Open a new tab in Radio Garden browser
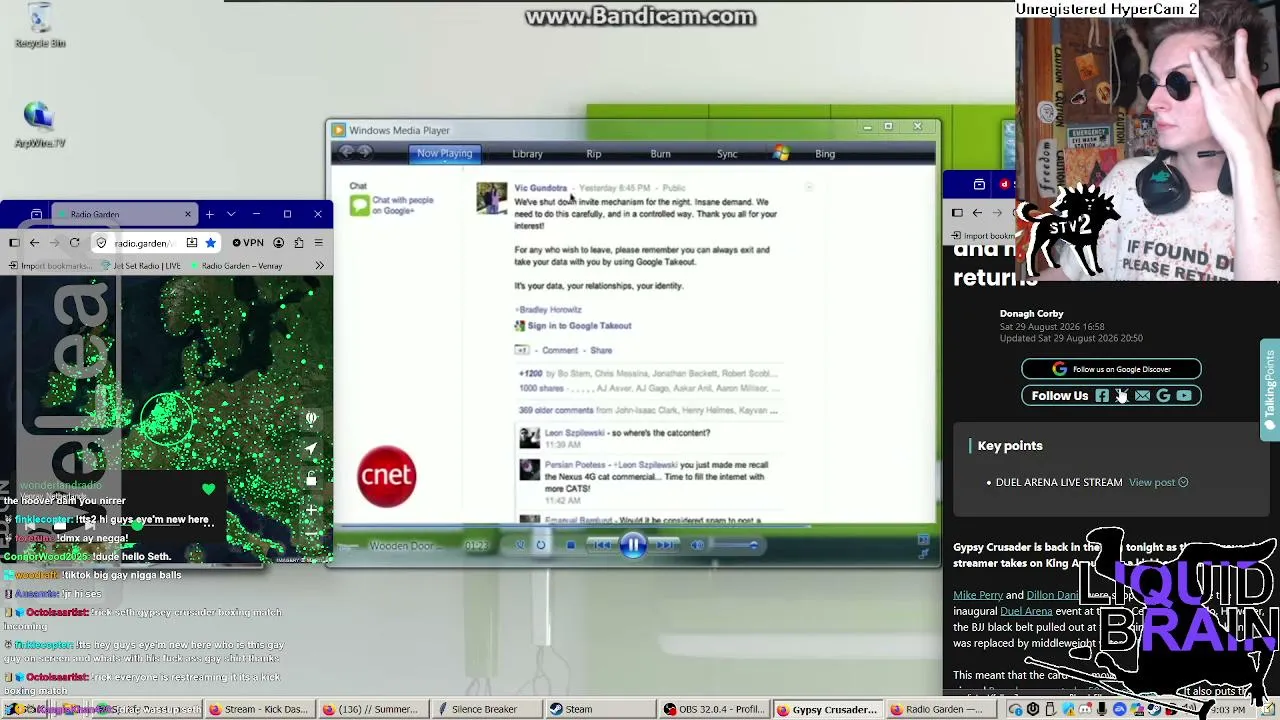The height and width of the screenshot is (720, 1280). pyautogui.click(x=209, y=214)
